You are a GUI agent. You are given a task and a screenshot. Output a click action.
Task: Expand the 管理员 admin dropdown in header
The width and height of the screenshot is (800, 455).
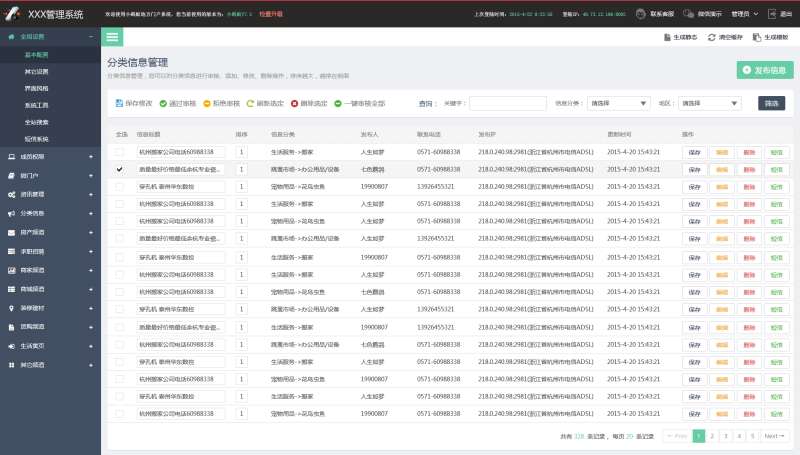(745, 14)
